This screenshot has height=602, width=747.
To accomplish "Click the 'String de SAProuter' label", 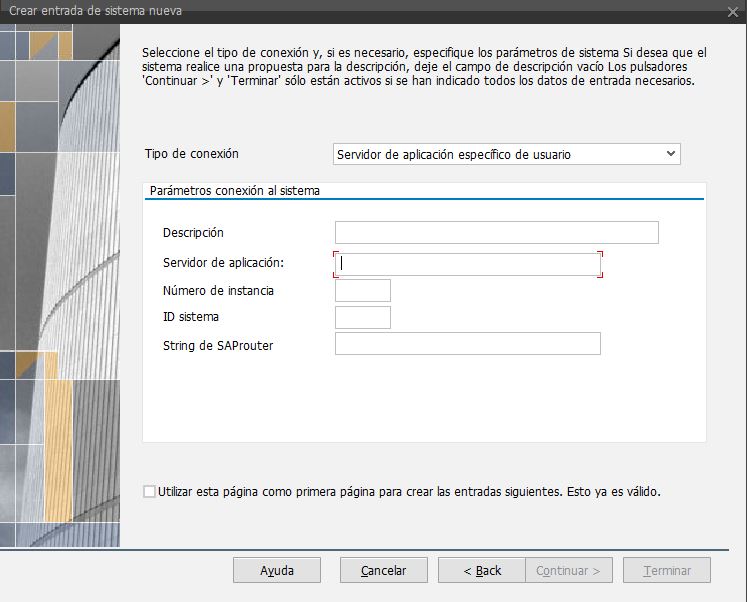I will pos(218,346).
